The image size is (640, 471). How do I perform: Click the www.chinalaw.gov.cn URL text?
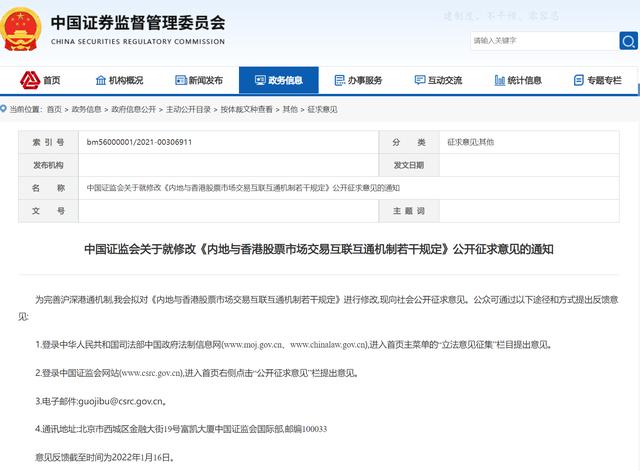[328, 345]
